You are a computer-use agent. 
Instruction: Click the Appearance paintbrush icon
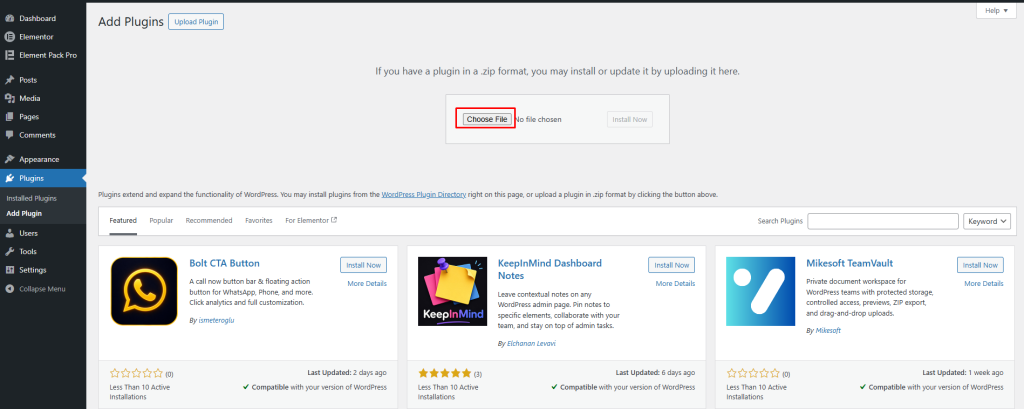tap(9, 159)
